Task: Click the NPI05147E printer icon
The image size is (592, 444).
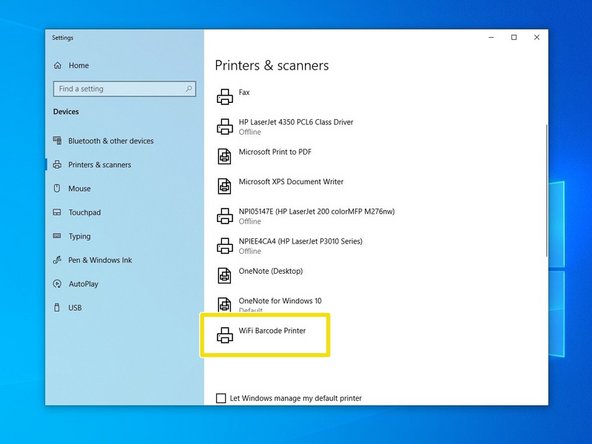Action: click(x=225, y=216)
